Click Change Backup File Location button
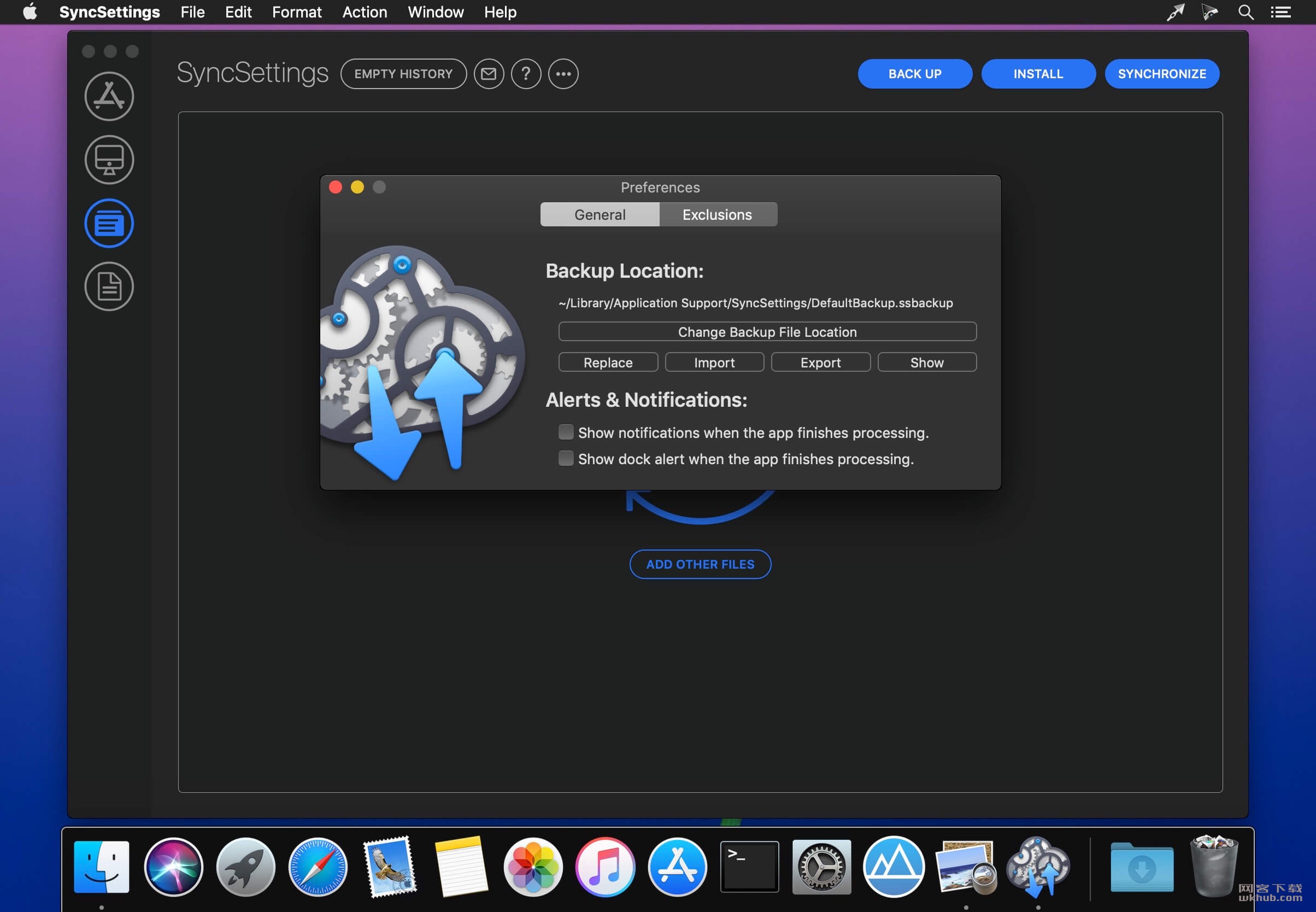 [x=767, y=331]
